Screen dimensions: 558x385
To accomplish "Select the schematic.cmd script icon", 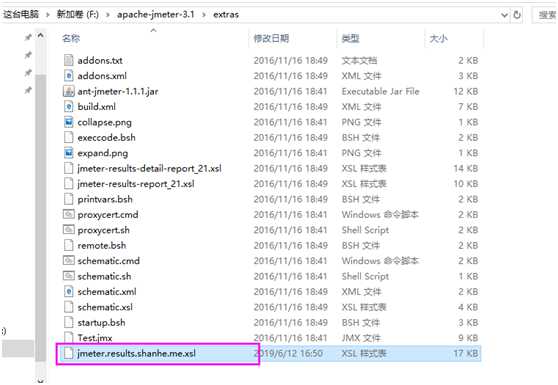I will [x=68, y=260].
